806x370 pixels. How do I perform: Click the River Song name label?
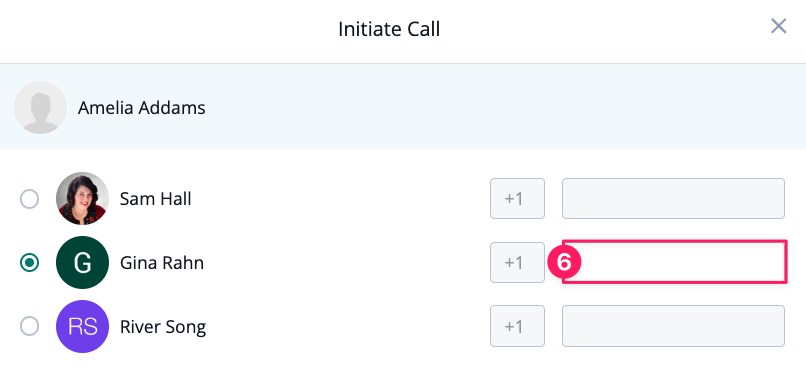(x=163, y=327)
